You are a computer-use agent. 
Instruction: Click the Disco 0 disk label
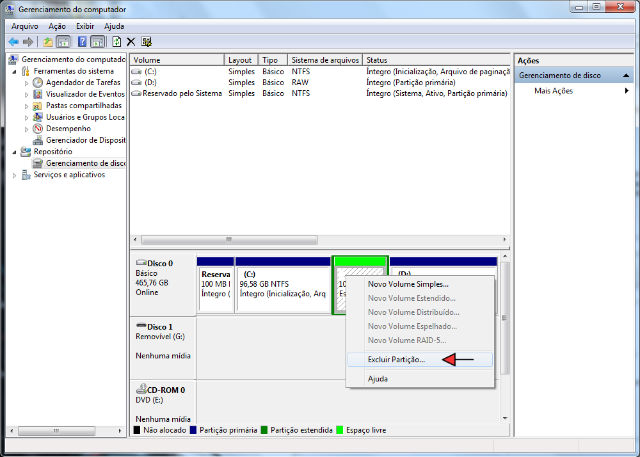tap(160, 263)
